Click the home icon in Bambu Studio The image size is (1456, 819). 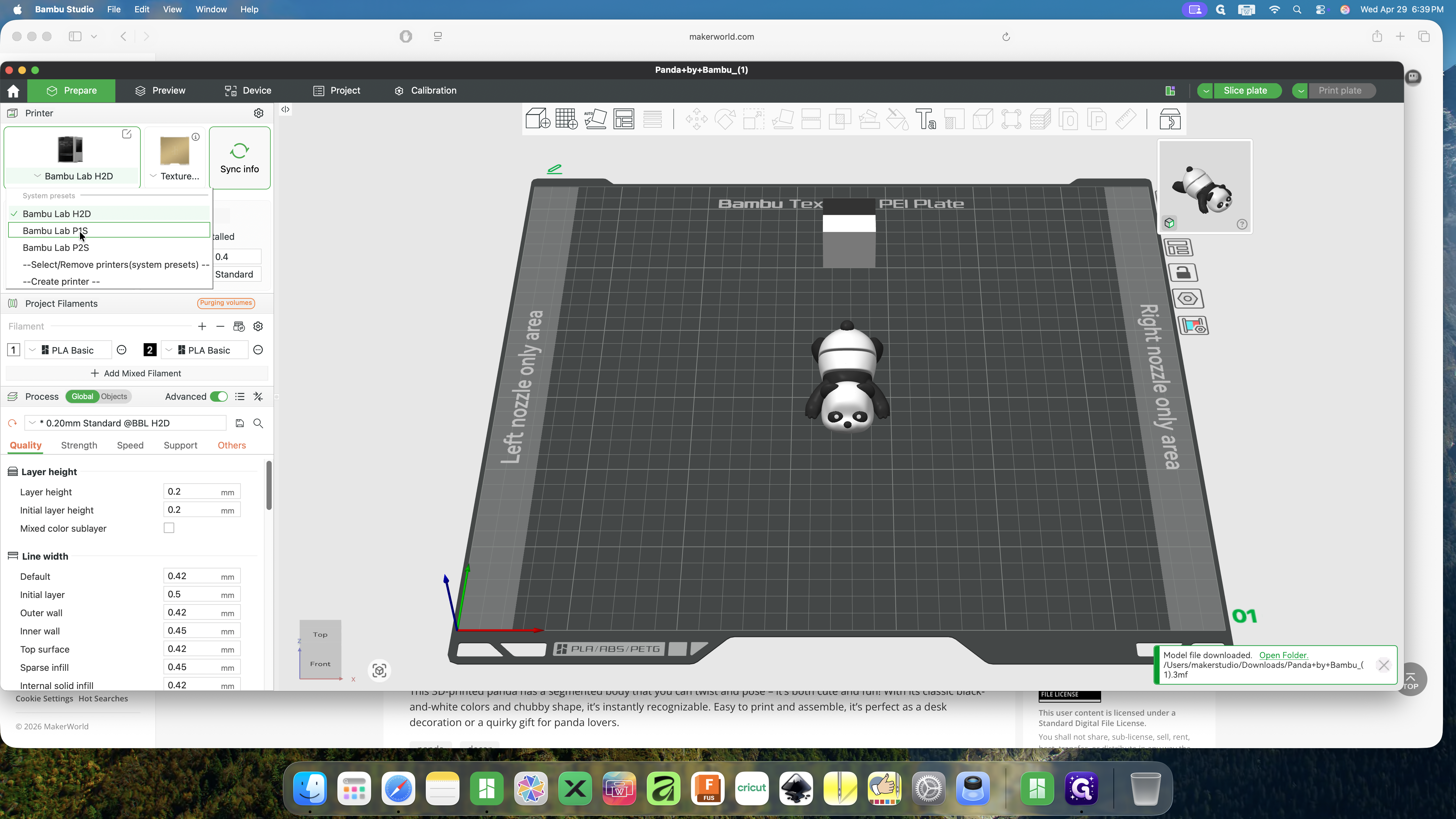coord(13,90)
